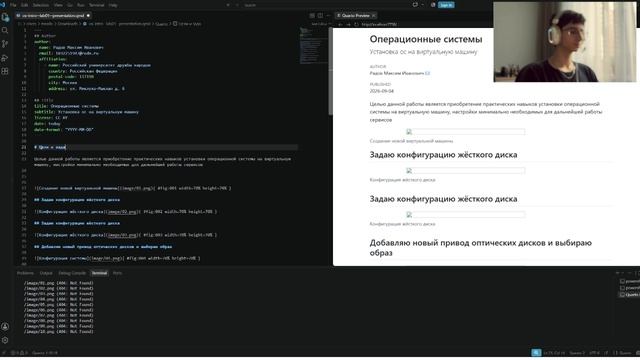
Task: Click the zoom icon in the status bar
Action: coord(536,353)
